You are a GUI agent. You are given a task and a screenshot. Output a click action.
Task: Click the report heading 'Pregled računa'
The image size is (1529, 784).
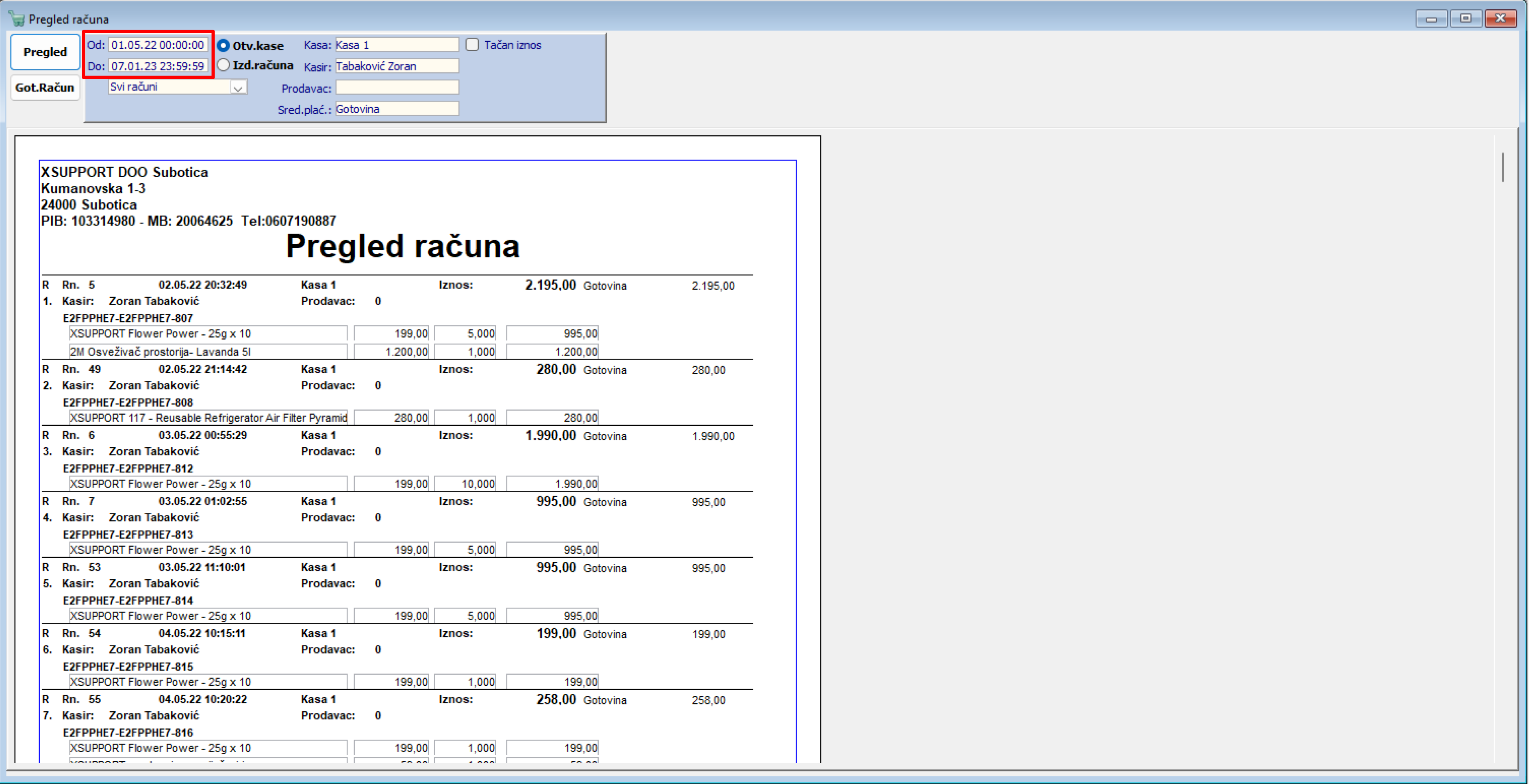[402, 247]
